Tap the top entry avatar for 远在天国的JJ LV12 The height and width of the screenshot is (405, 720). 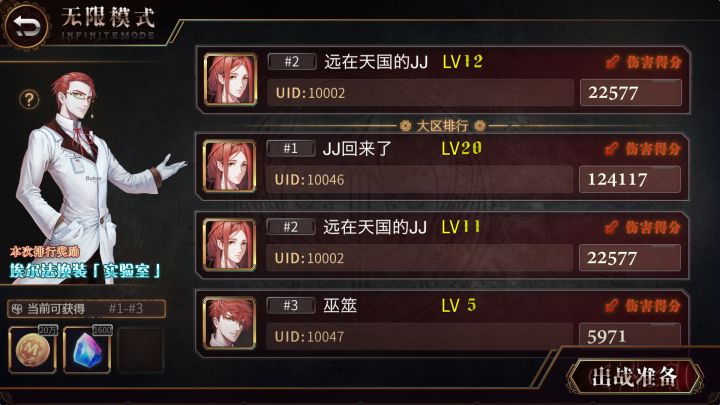pyautogui.click(x=230, y=79)
